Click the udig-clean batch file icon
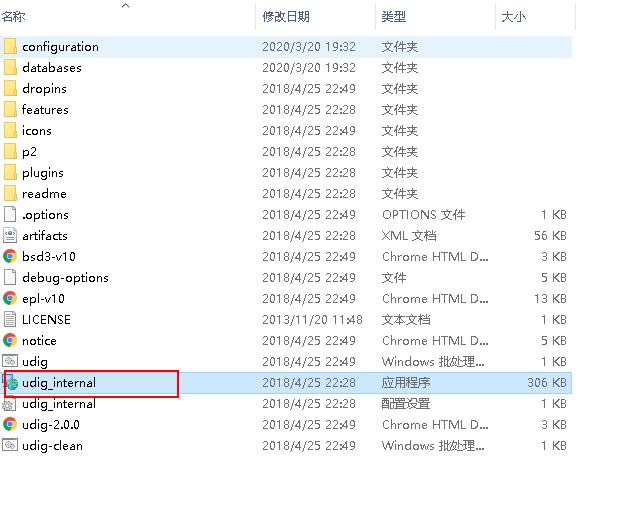This screenshot has width=626, height=508. pyautogui.click(x=10, y=446)
